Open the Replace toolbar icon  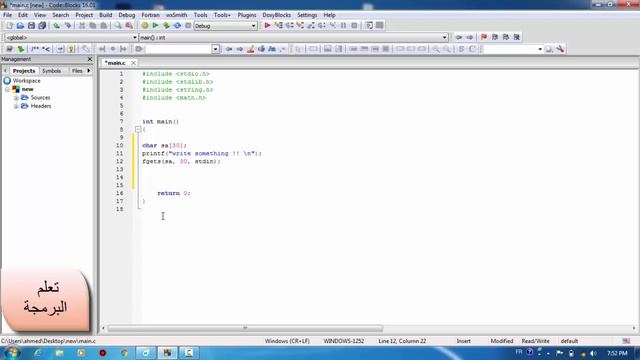click(129, 26)
